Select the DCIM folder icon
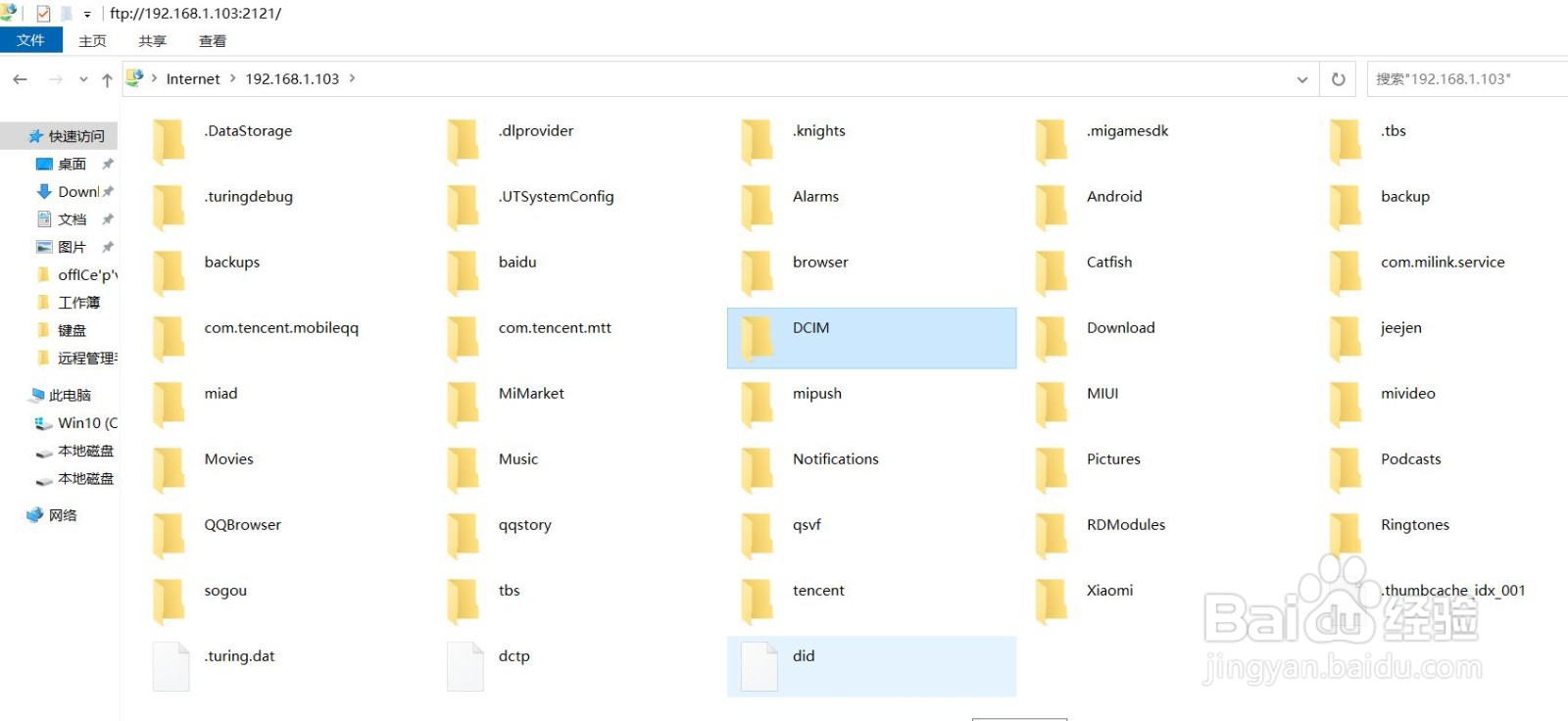 click(757, 339)
